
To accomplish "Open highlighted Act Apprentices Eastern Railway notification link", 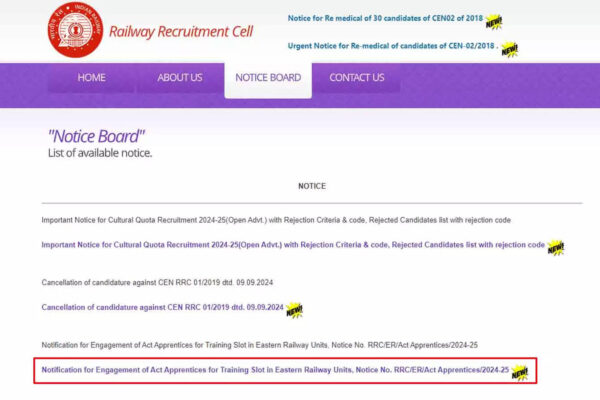I will click(x=274, y=371).
